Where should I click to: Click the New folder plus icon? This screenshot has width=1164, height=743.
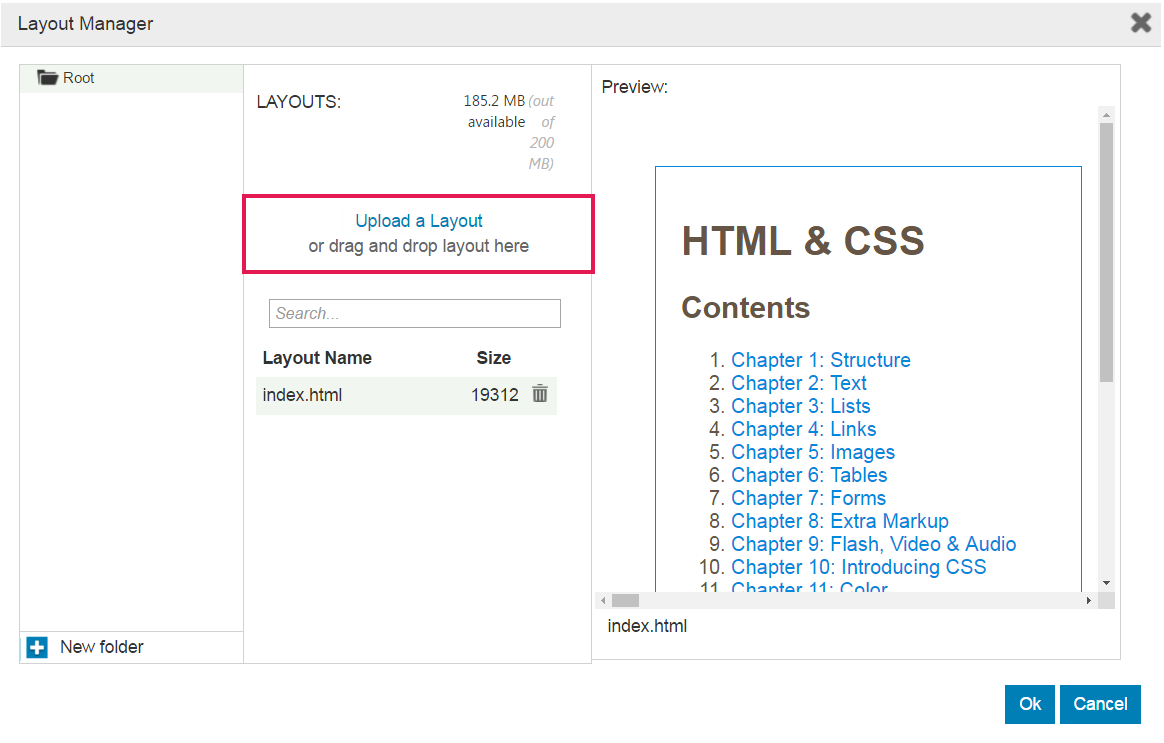[37, 647]
